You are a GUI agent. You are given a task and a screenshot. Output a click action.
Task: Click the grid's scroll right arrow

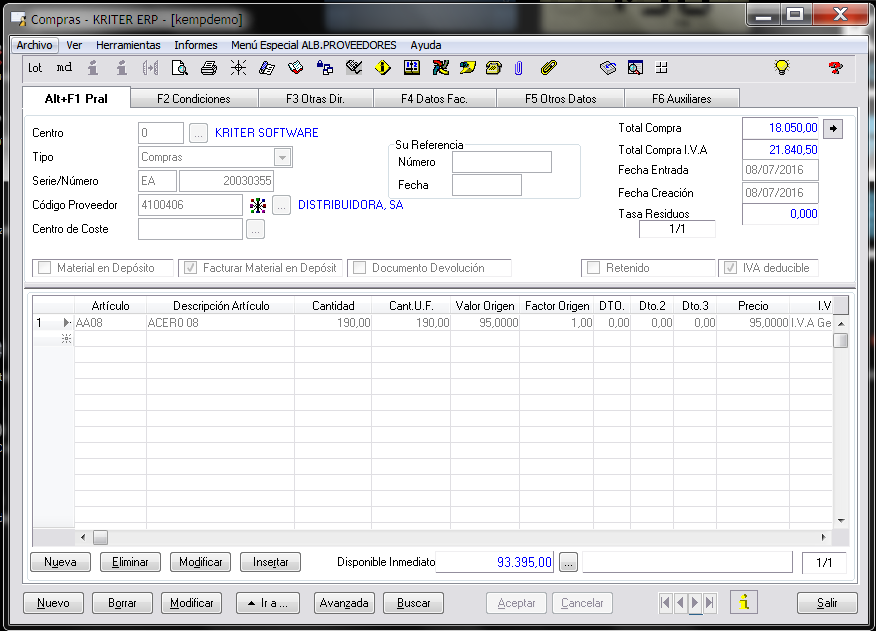[823, 538]
